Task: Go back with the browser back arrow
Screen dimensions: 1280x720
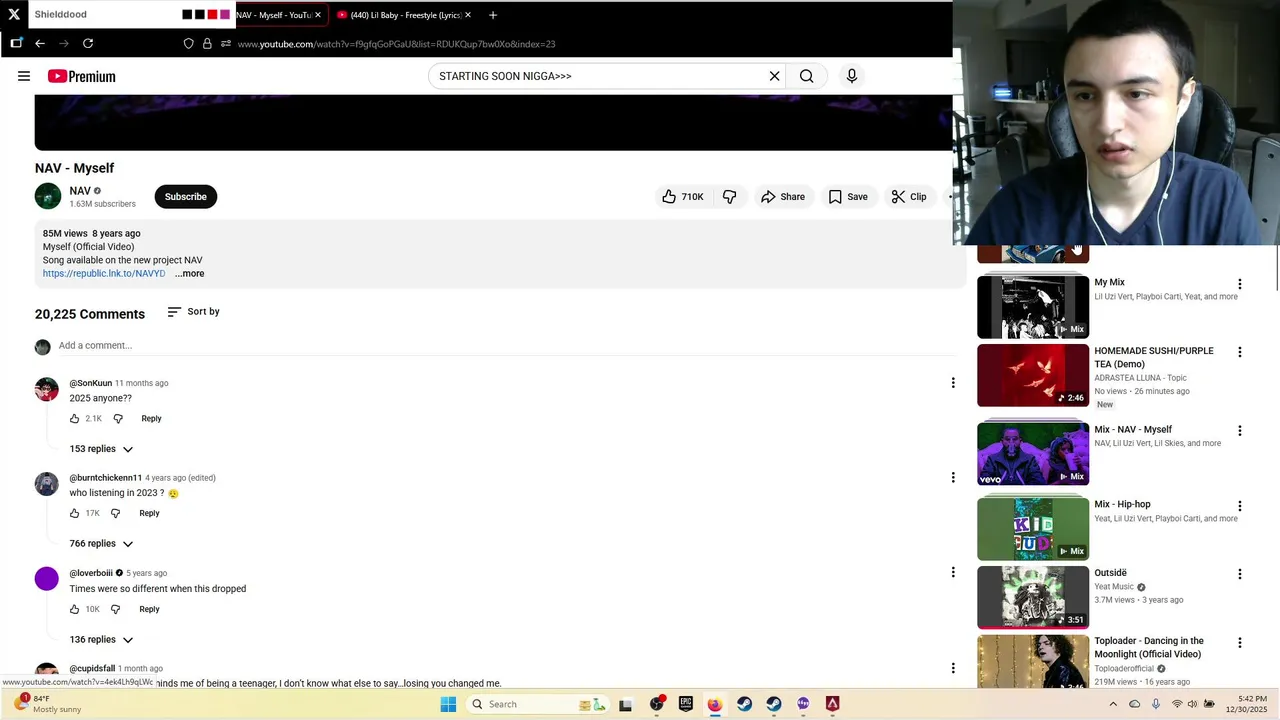Action: click(40, 44)
